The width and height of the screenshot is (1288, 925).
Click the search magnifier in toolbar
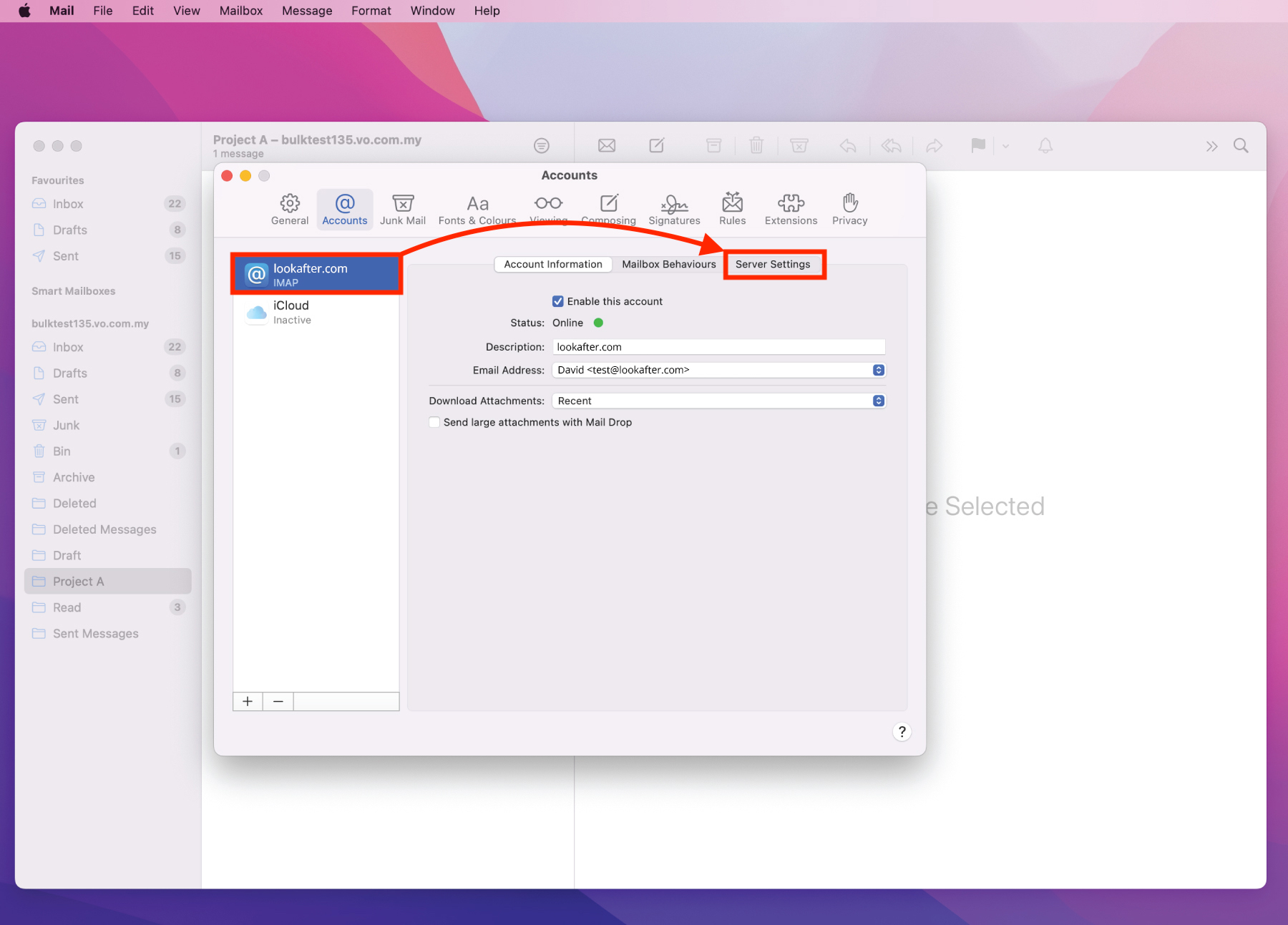pos(1241,146)
